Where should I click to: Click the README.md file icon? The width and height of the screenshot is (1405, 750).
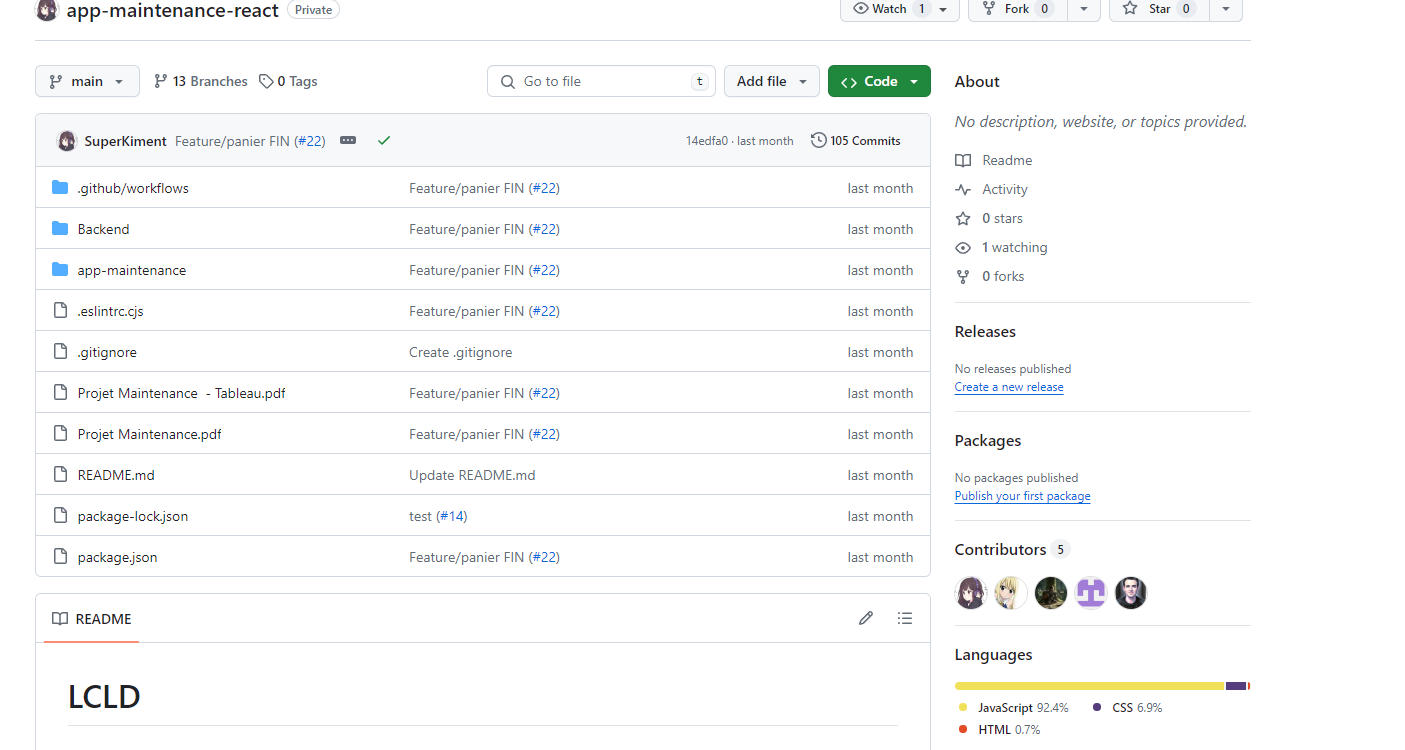[x=60, y=475]
